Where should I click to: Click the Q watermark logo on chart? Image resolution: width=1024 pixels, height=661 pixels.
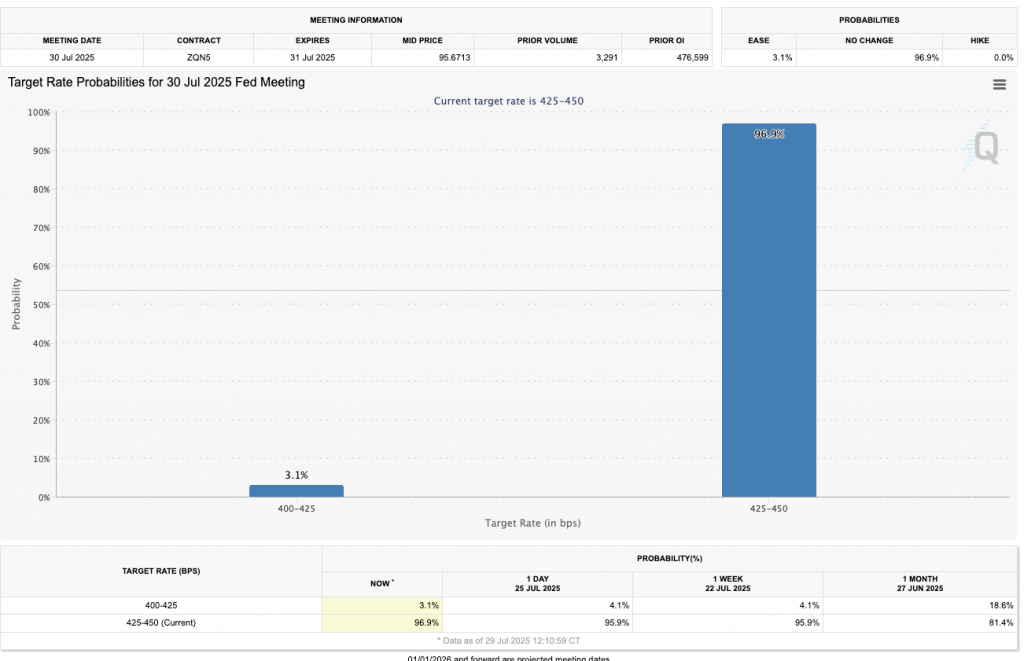point(984,149)
